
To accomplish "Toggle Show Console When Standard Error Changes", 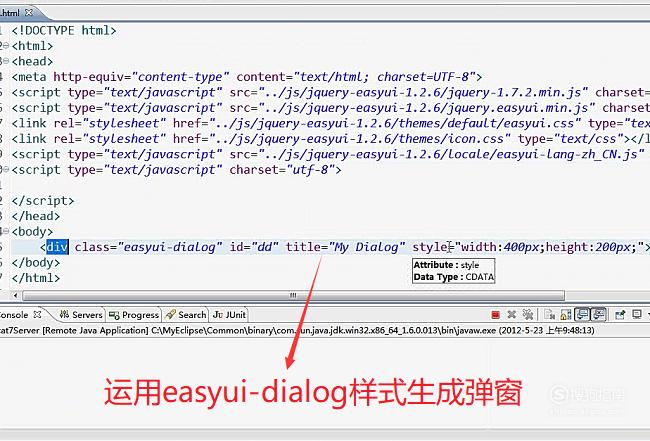I will pos(599,315).
